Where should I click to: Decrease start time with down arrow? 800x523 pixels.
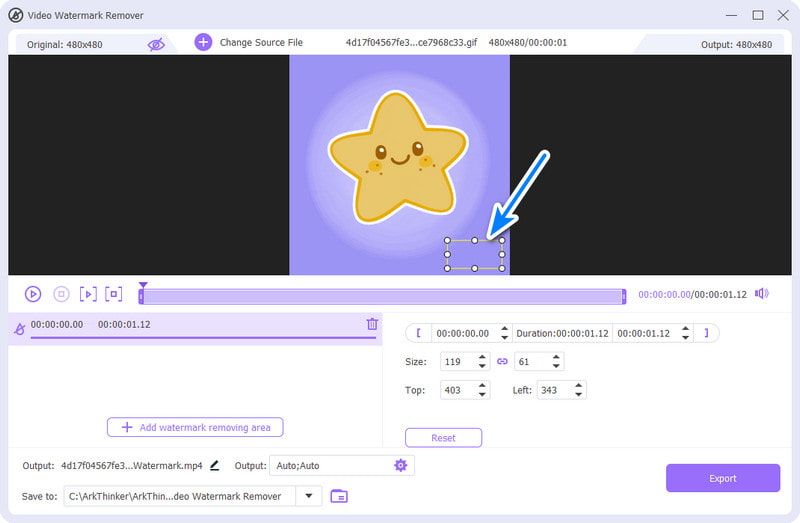[505, 338]
